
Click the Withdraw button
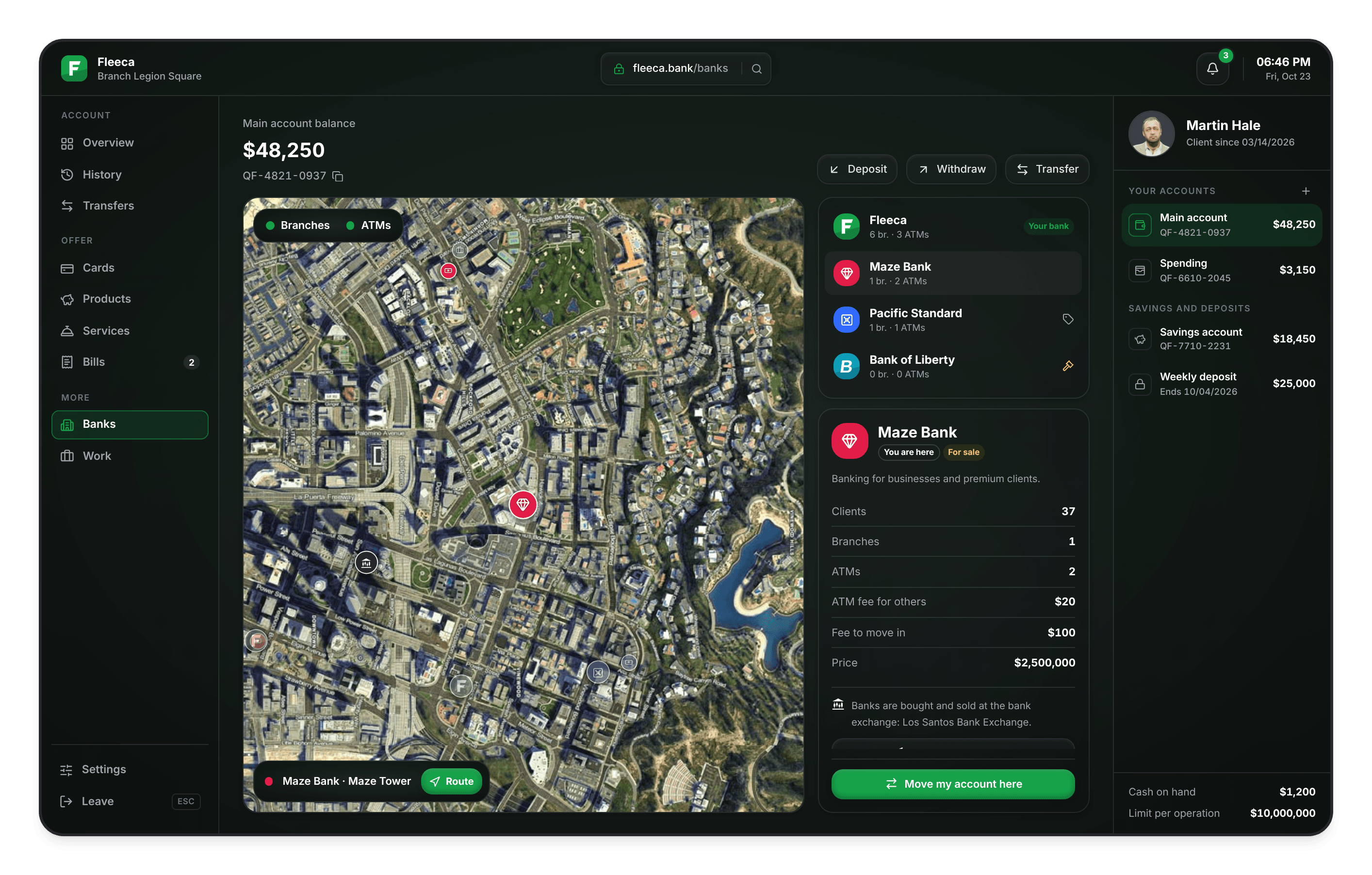click(x=951, y=169)
